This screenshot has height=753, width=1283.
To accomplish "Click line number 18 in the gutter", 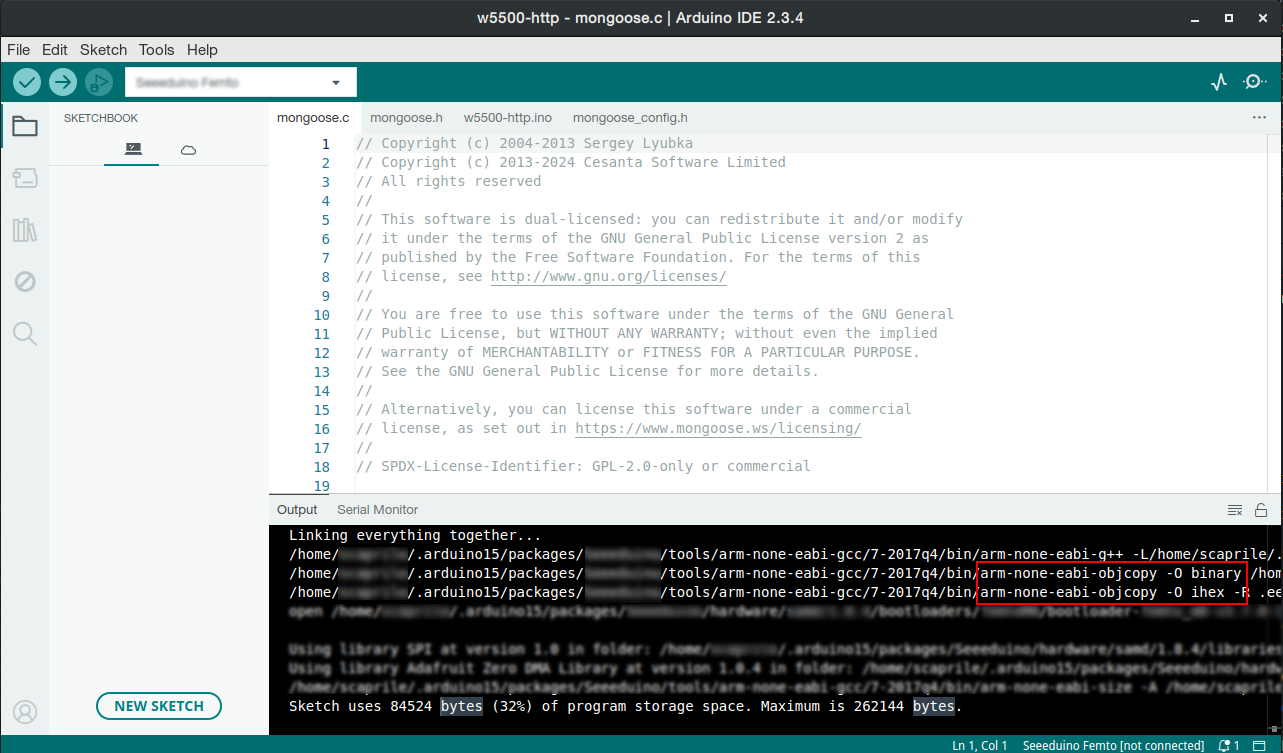I will point(321,466).
